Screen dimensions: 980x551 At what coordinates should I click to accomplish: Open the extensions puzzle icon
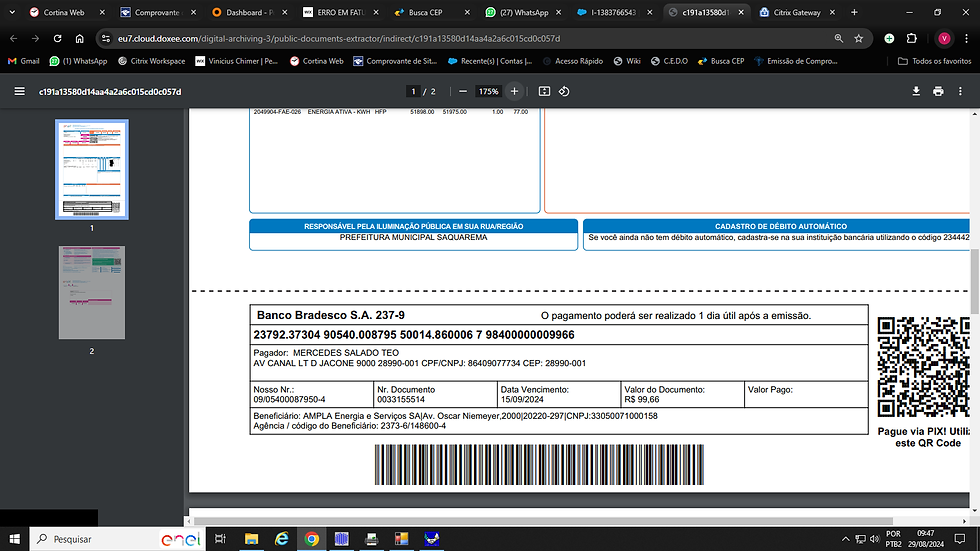click(912, 39)
